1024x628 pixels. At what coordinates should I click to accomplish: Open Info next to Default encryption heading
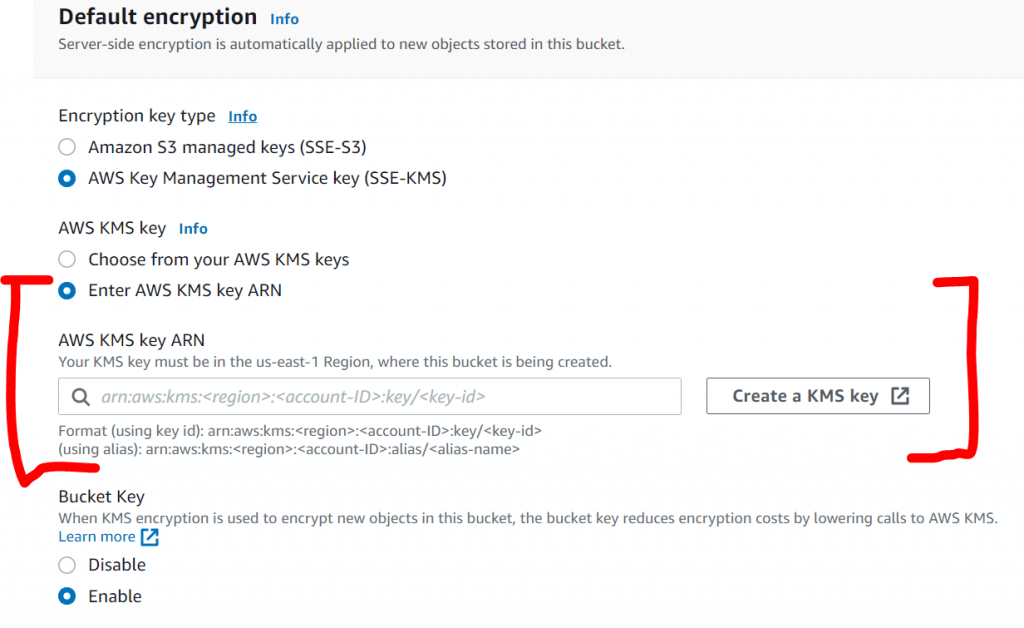[x=284, y=18]
